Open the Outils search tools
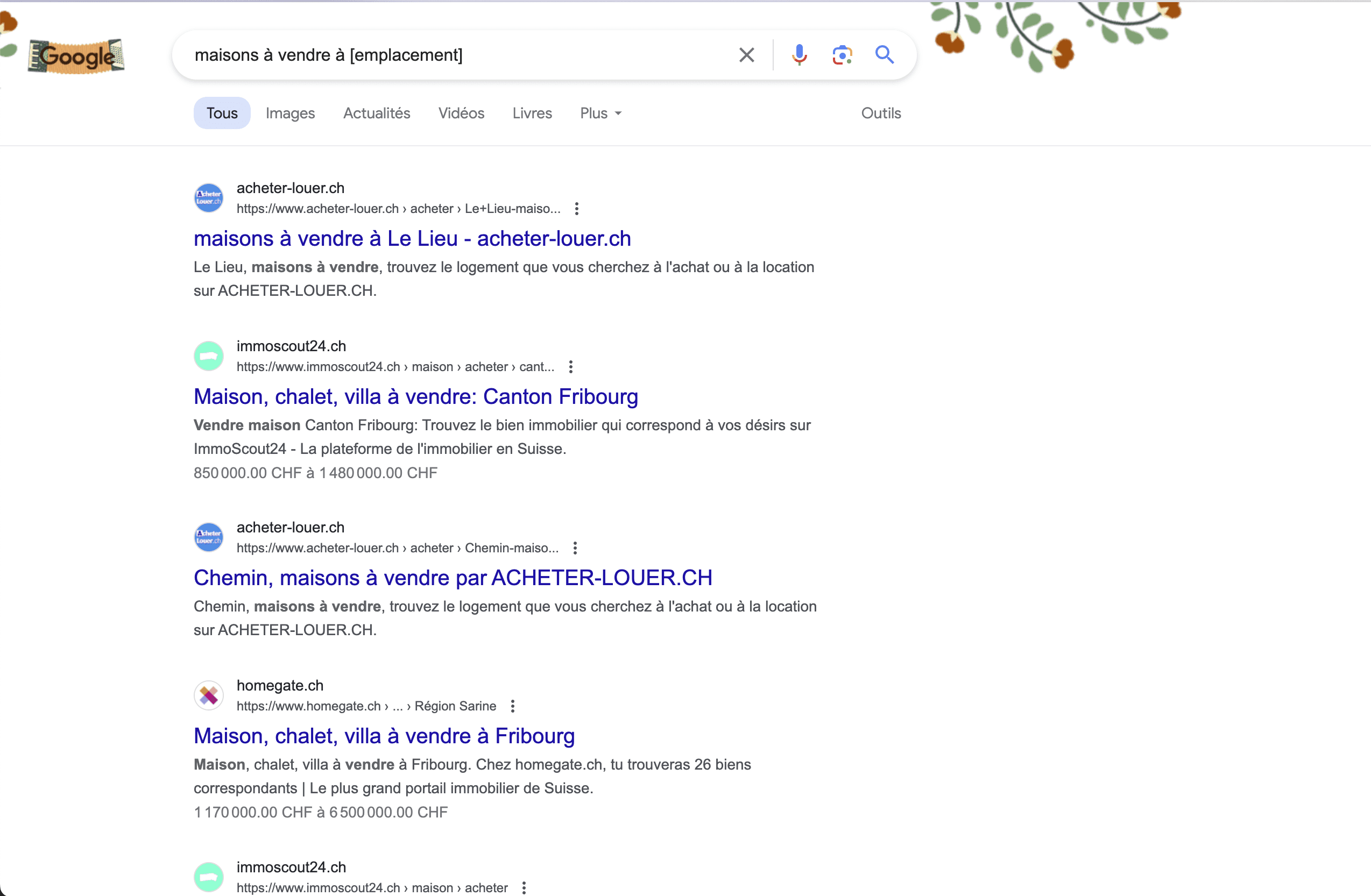This screenshot has width=1371, height=896. point(881,113)
